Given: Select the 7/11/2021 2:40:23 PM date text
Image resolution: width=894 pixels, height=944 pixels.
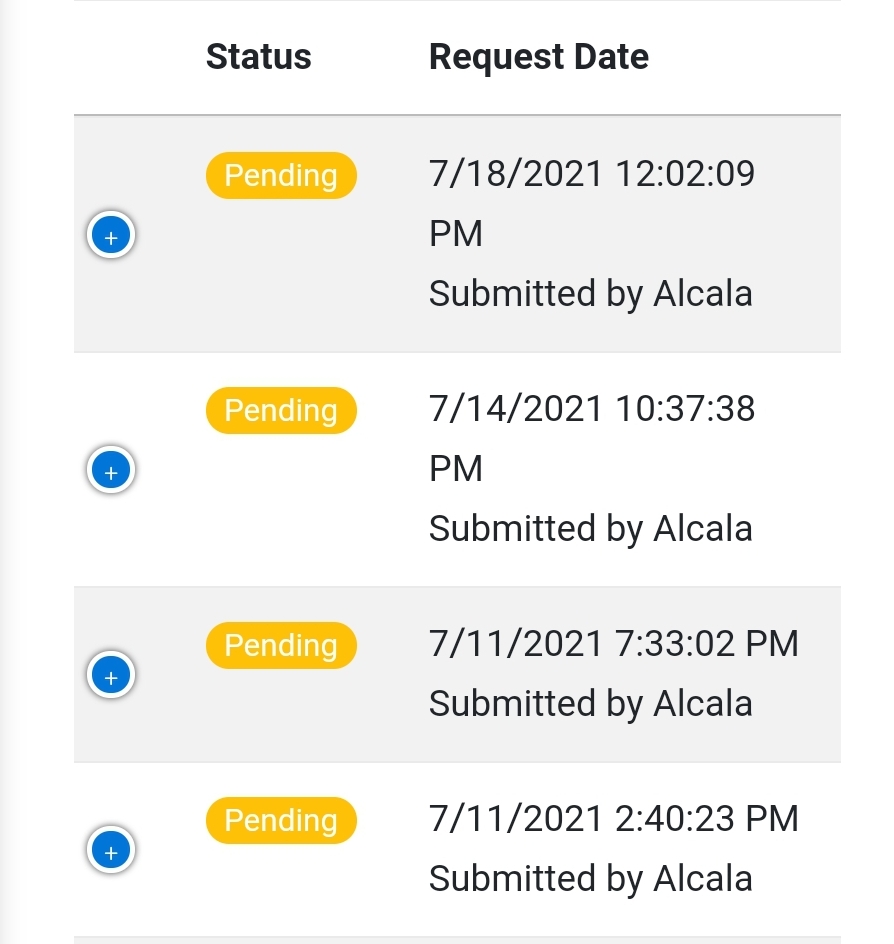Looking at the screenshot, I should (613, 819).
